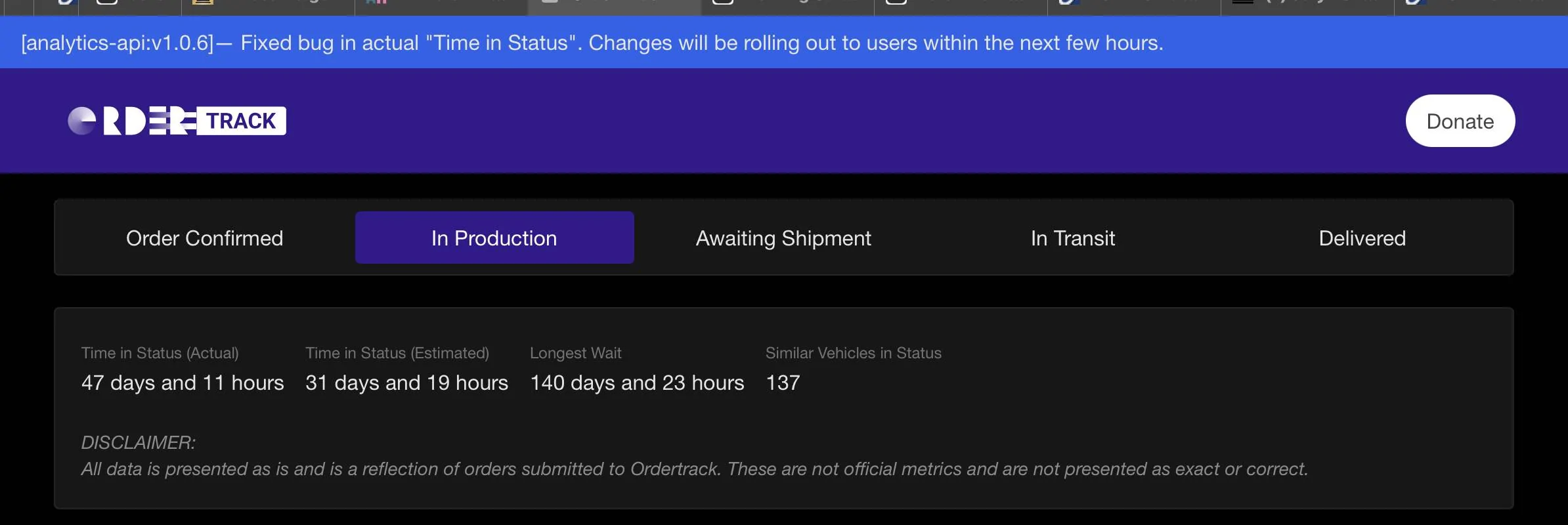Click the Time in Status (Actual) label
Viewport: 1568px width, 525px height.
pos(160,353)
